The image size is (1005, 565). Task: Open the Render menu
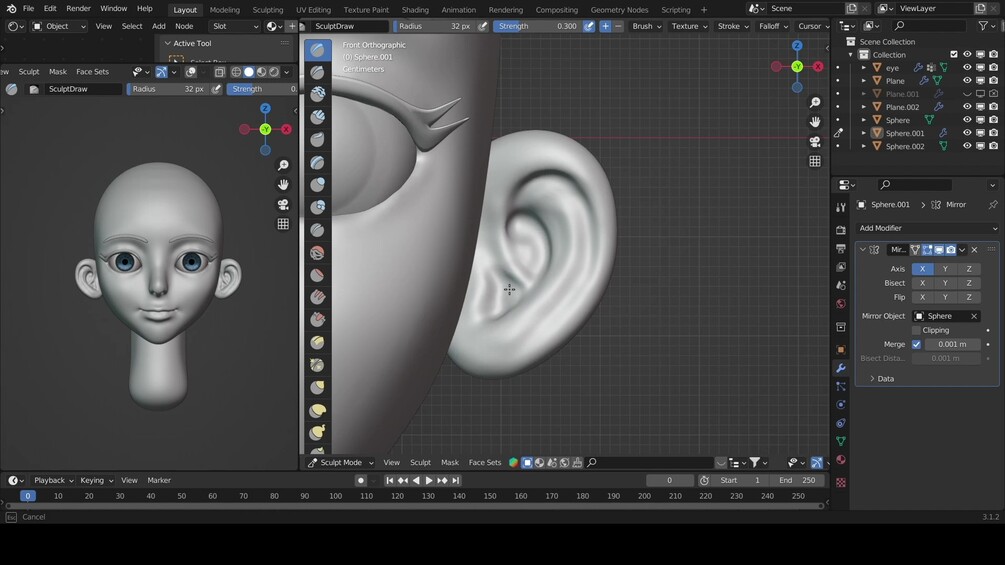coord(78,9)
